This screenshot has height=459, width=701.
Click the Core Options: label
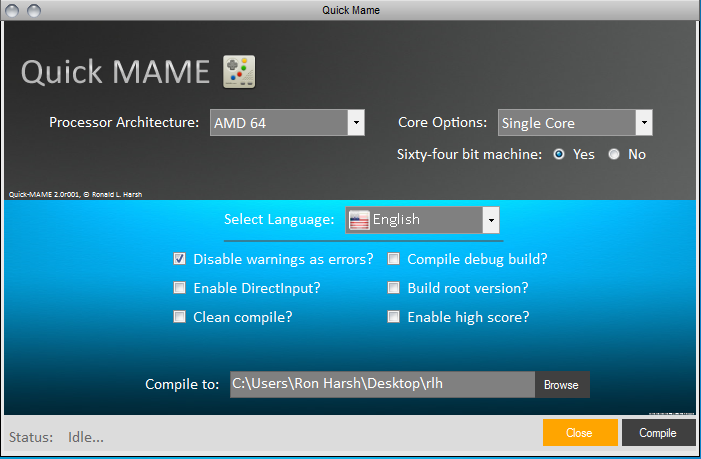point(443,122)
